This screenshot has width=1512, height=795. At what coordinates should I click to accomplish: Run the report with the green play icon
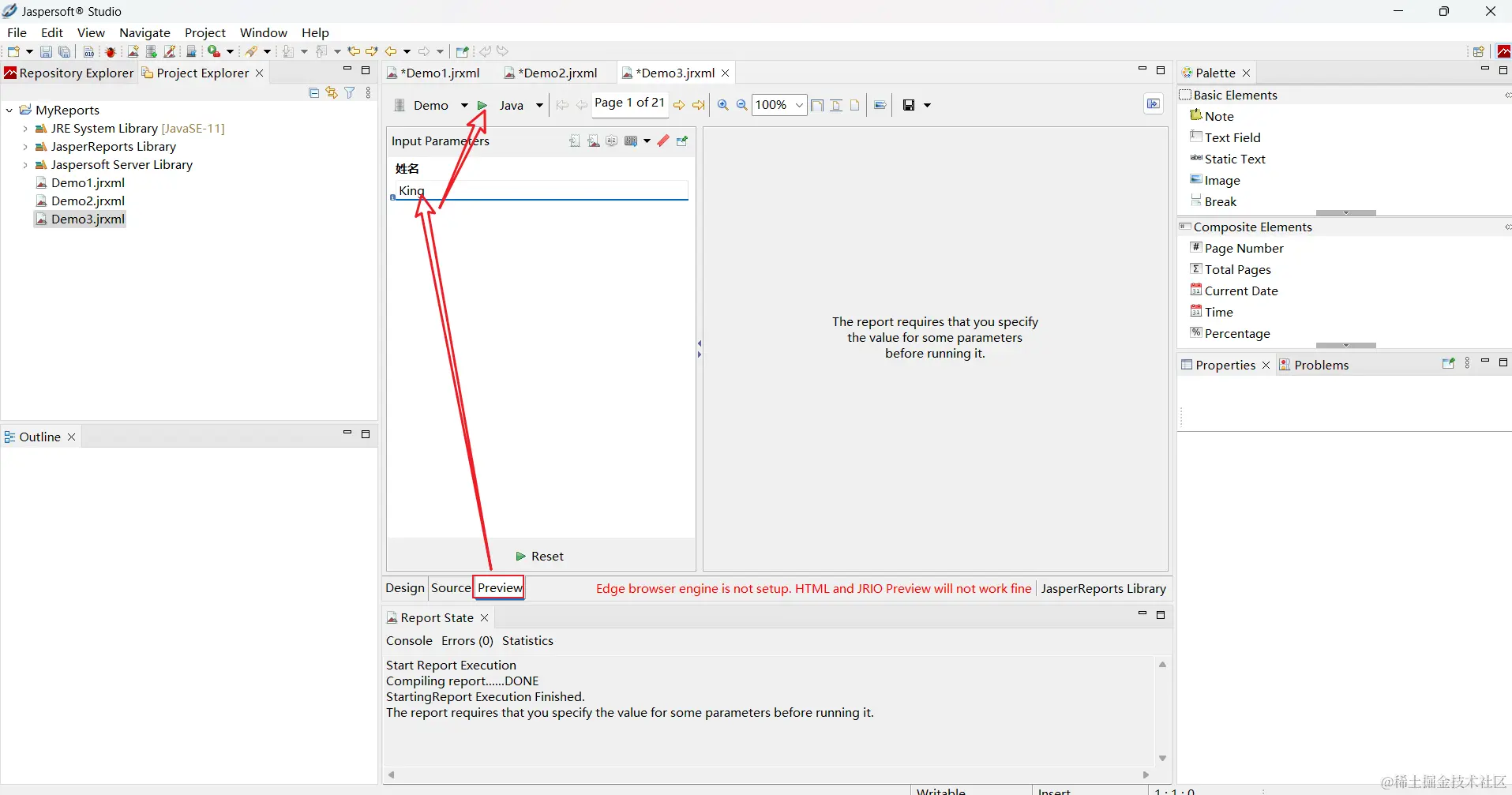(x=482, y=105)
